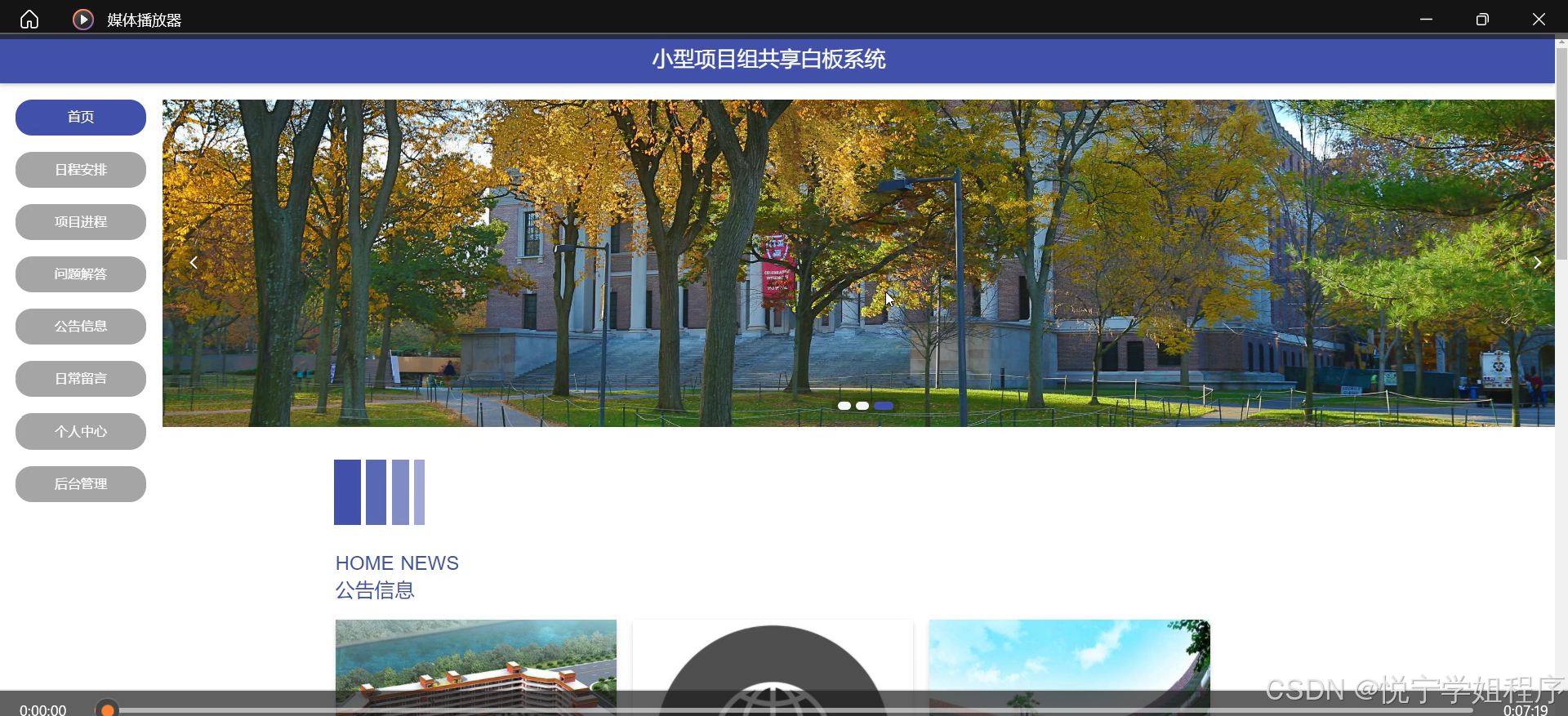This screenshot has width=1568, height=716.
Task: Select the 首页 menu item
Action: coord(81,118)
